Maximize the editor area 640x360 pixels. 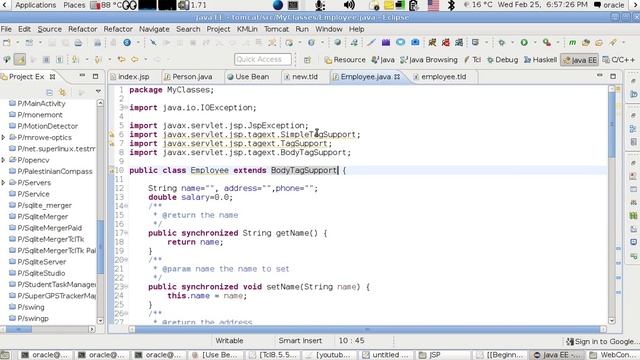click(613, 76)
